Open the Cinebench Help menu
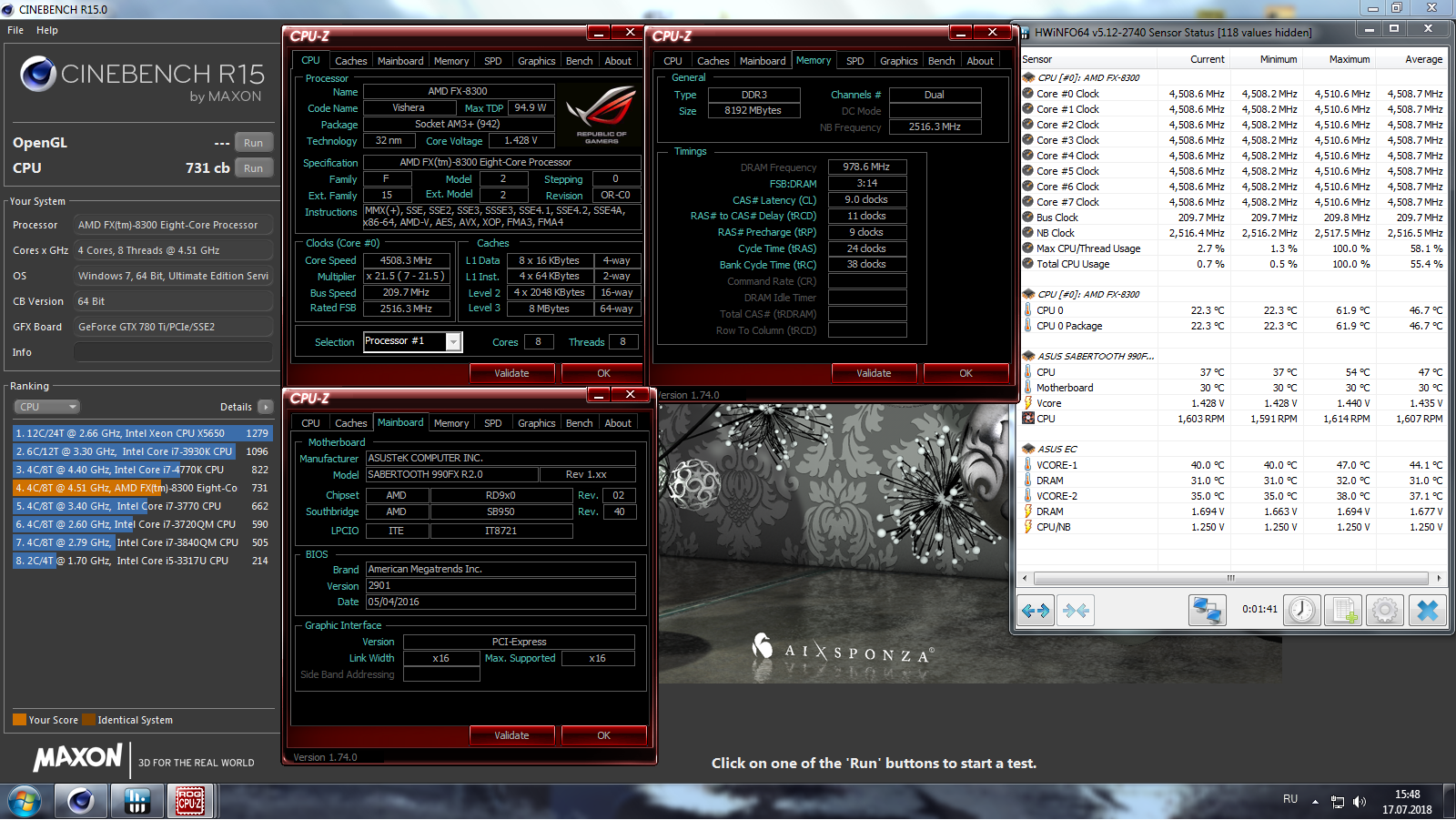 (47, 30)
